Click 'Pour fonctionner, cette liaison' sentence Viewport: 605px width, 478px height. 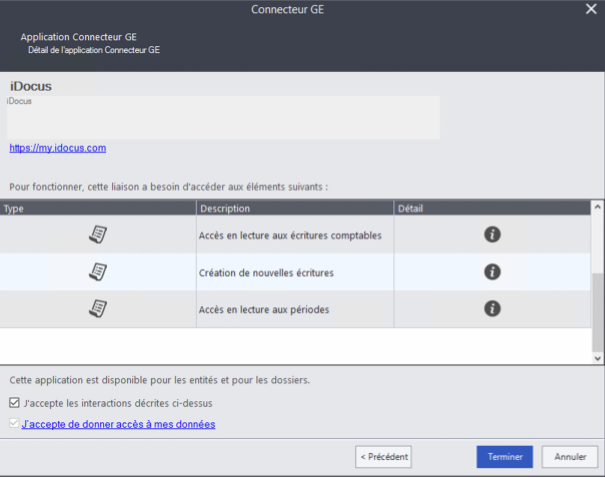coord(169,187)
